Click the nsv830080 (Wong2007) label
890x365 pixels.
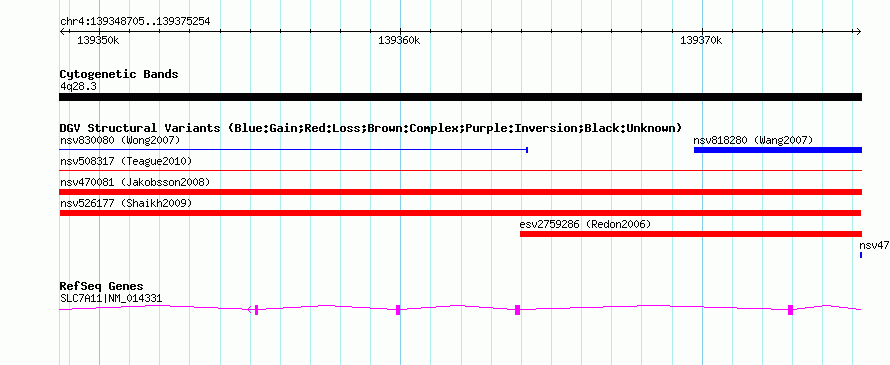coord(120,140)
